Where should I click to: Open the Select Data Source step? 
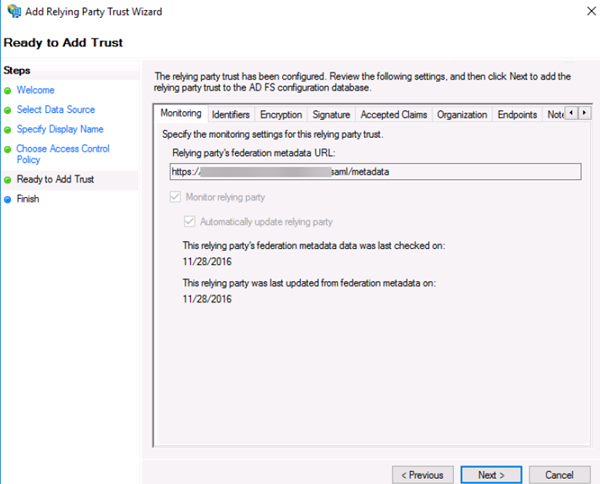coord(55,109)
